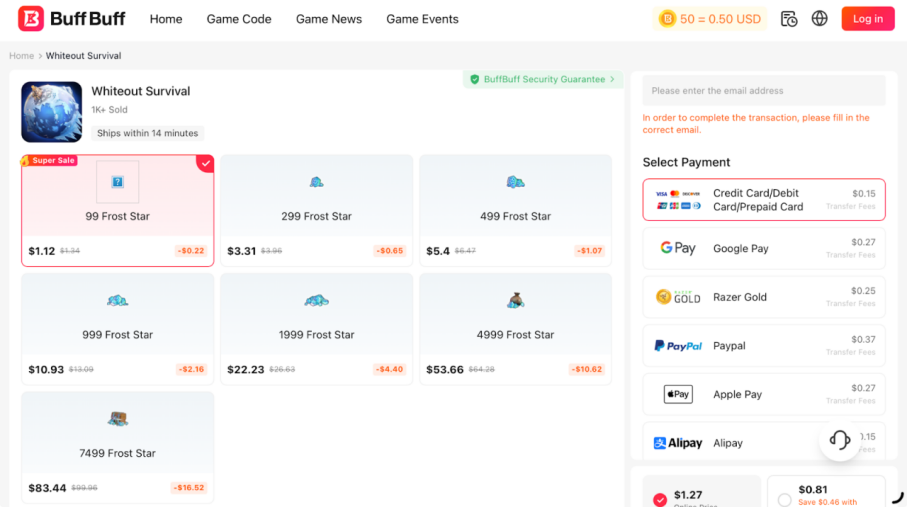Click the Whiteout Survival game thumbnail
The width and height of the screenshot is (908, 508).
click(x=52, y=112)
